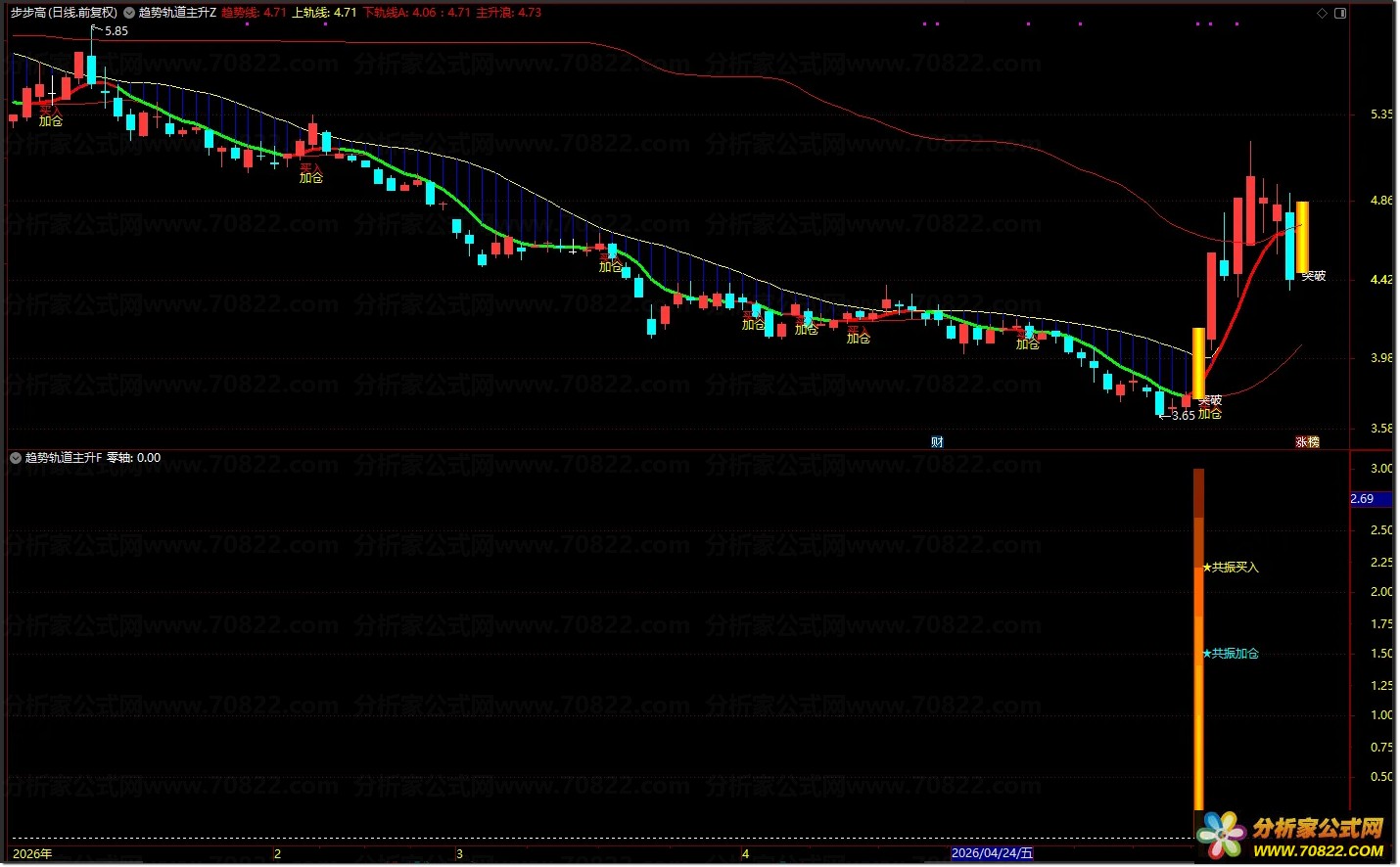Click the 财 marker on the timeline

(937, 442)
